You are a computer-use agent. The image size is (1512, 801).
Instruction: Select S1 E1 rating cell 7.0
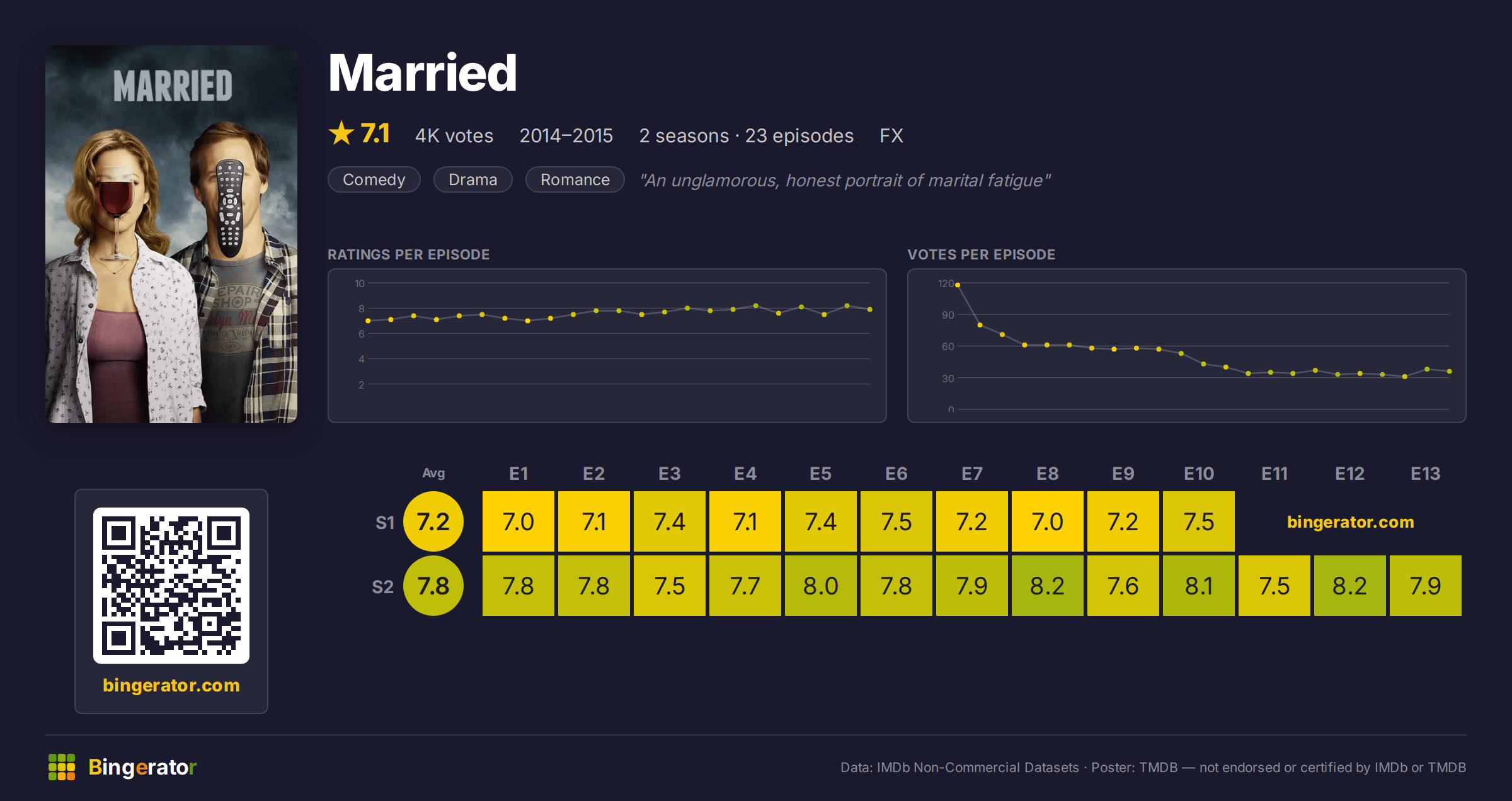[x=518, y=522]
